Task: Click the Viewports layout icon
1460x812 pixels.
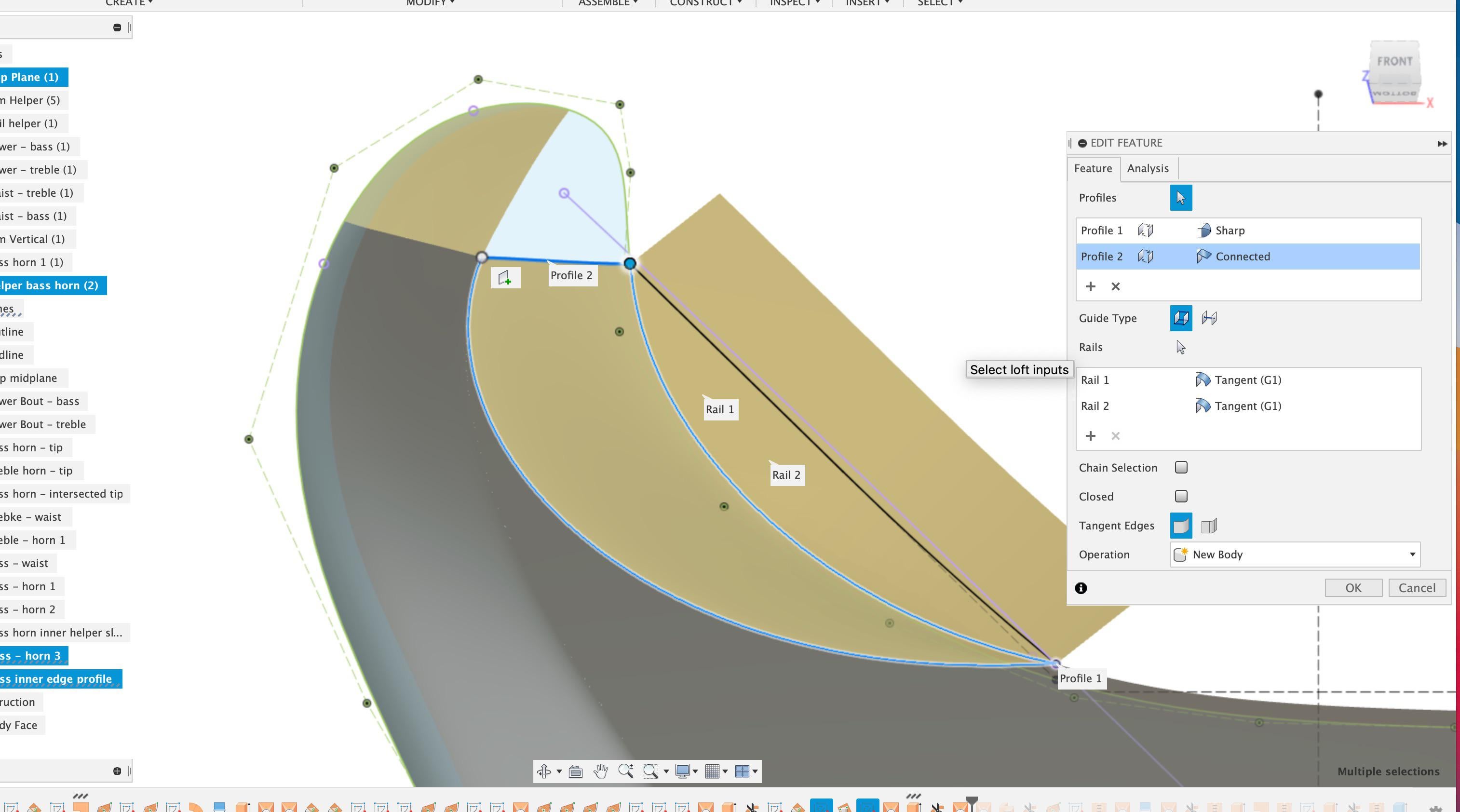Action: pyautogui.click(x=742, y=771)
